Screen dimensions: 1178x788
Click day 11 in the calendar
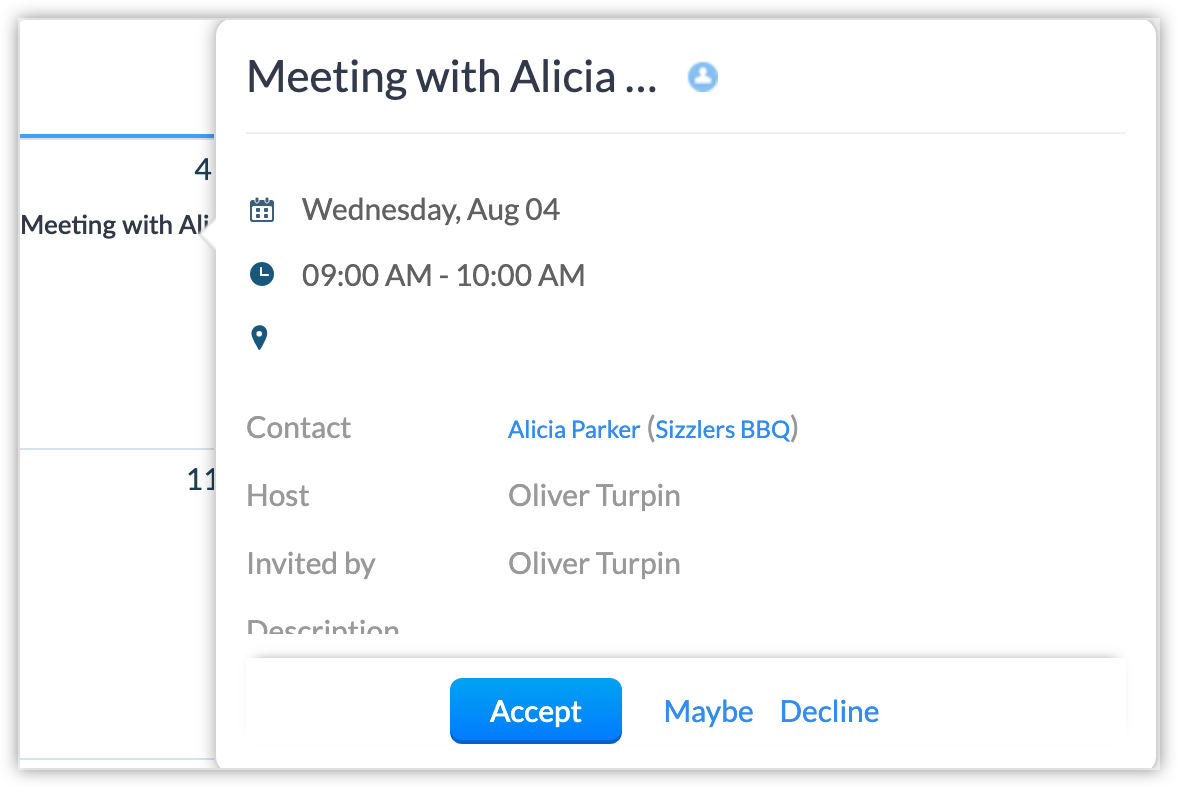(201, 480)
